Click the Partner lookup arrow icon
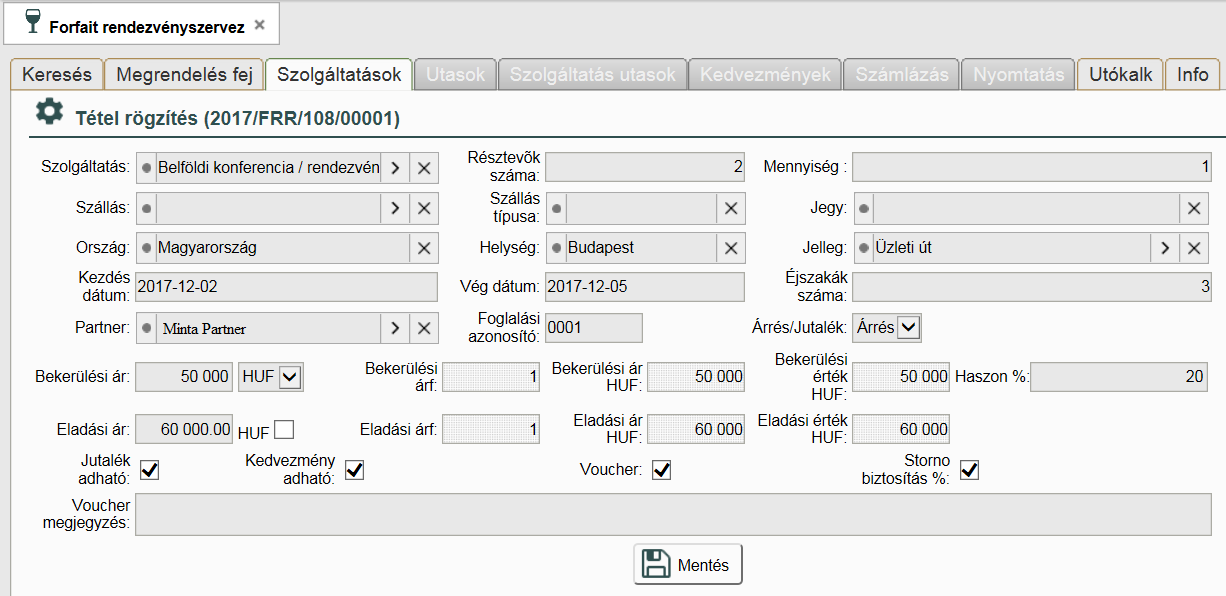 (395, 328)
